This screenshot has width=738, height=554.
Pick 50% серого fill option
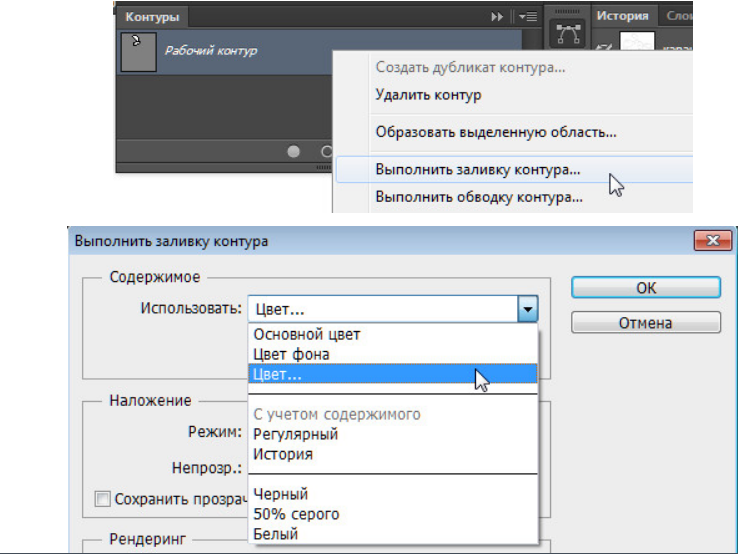[296, 514]
